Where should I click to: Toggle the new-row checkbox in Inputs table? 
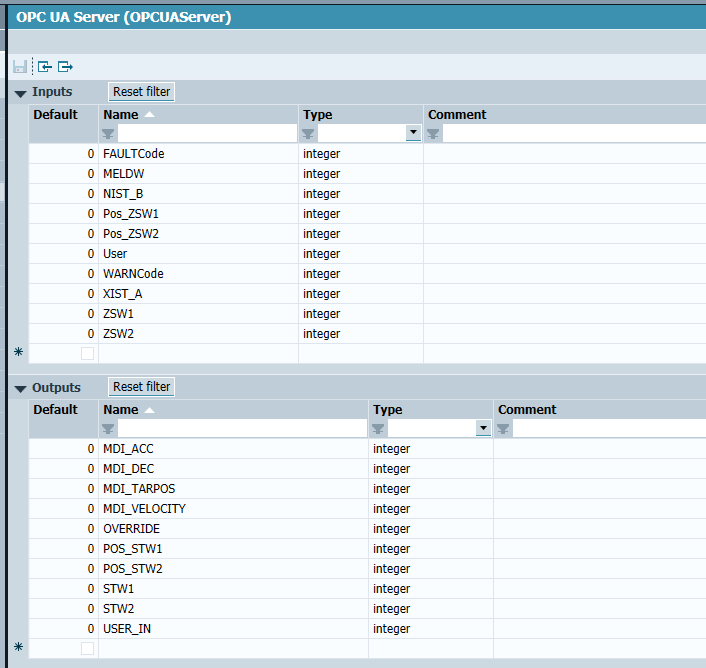(87, 353)
